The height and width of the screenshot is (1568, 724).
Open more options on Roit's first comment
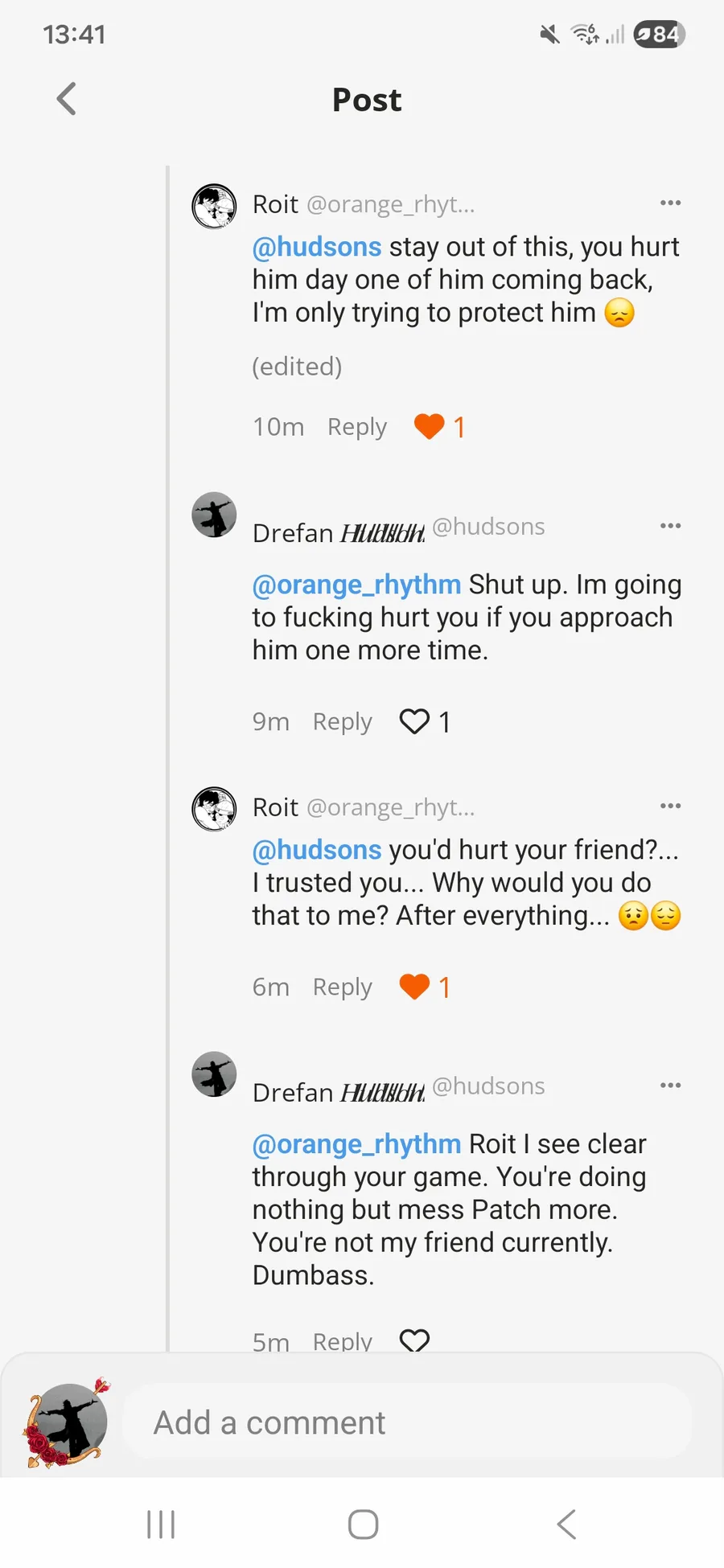(x=670, y=203)
